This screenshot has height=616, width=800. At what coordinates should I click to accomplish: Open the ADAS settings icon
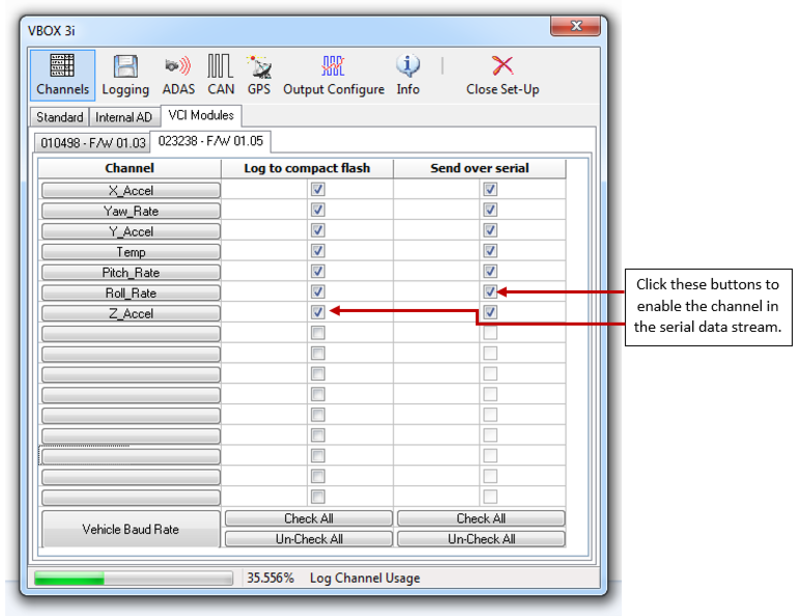[x=179, y=75]
